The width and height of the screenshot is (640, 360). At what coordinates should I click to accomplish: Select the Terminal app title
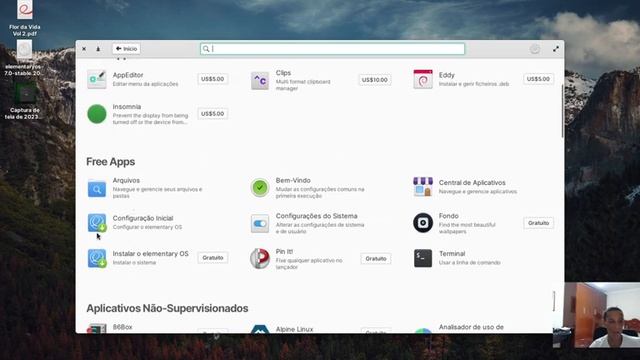pos(452,253)
